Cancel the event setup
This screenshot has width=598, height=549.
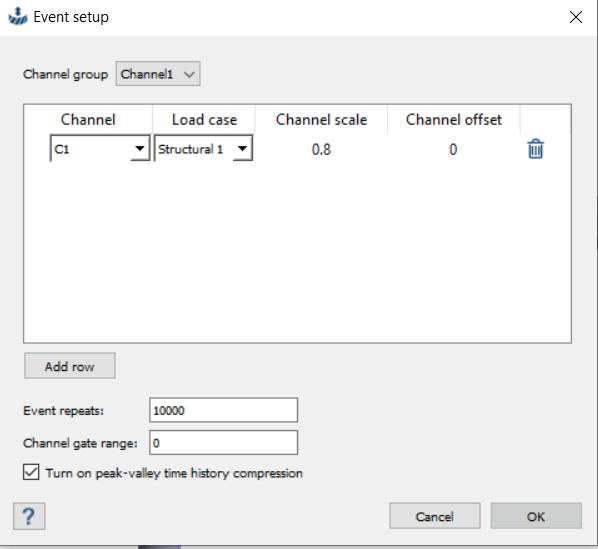[434, 516]
